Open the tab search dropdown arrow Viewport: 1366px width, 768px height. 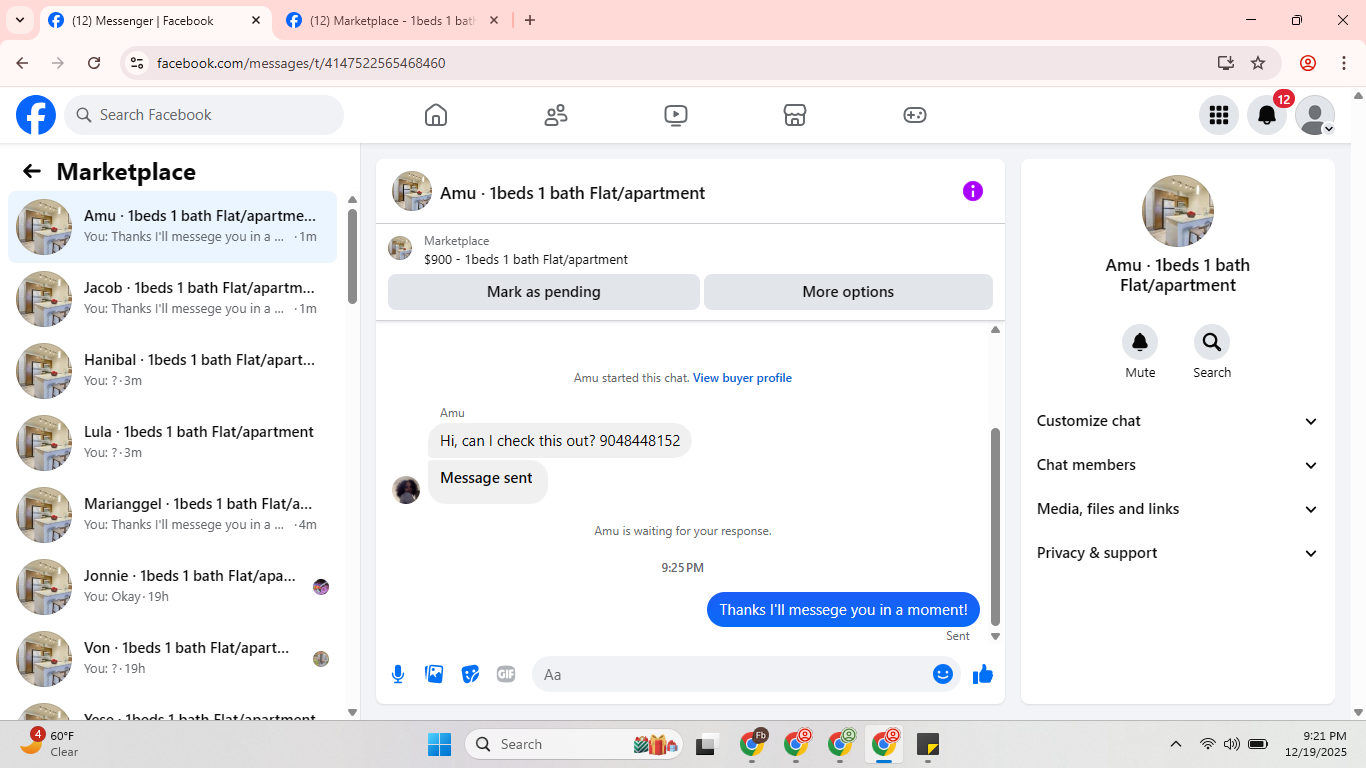point(20,20)
